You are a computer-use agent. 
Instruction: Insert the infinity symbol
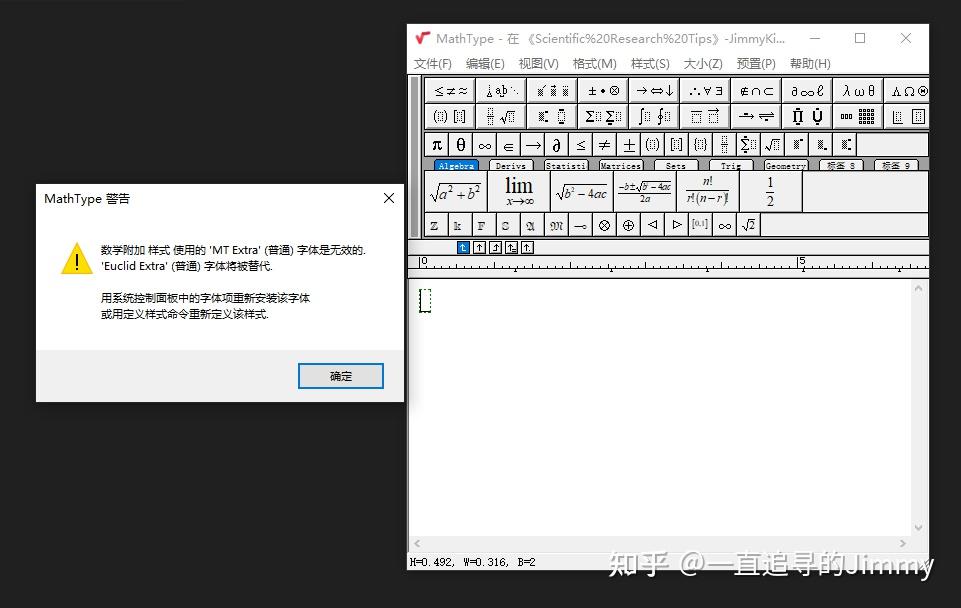pyautogui.click(x=484, y=144)
